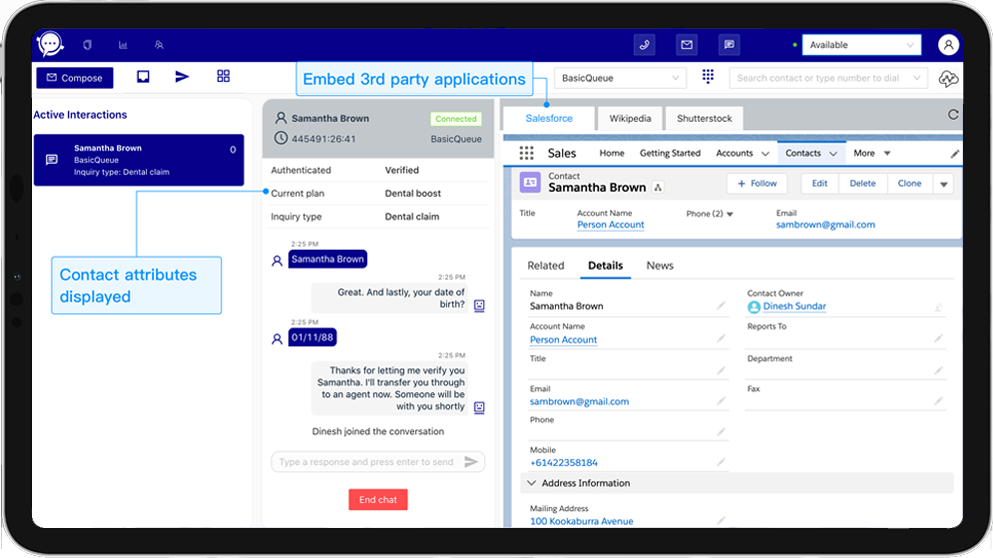Image resolution: width=993 pixels, height=558 pixels.
Task: Open Dinesh Sundar contact owner link
Action: (794, 307)
